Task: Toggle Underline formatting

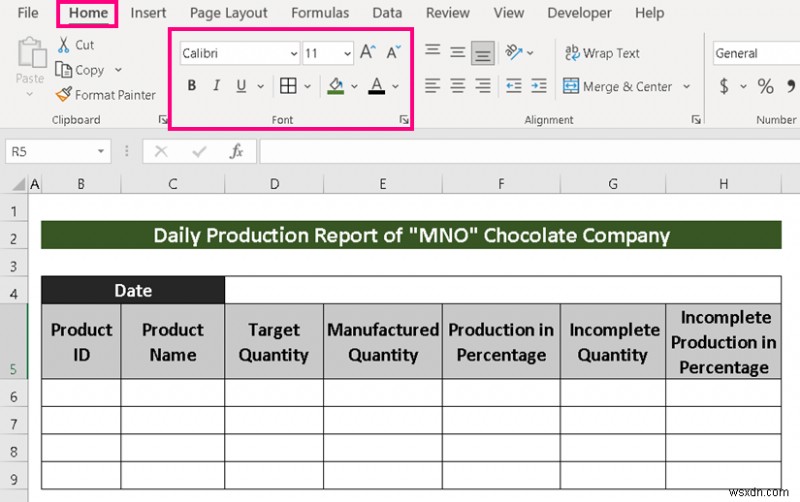Action: [241, 86]
